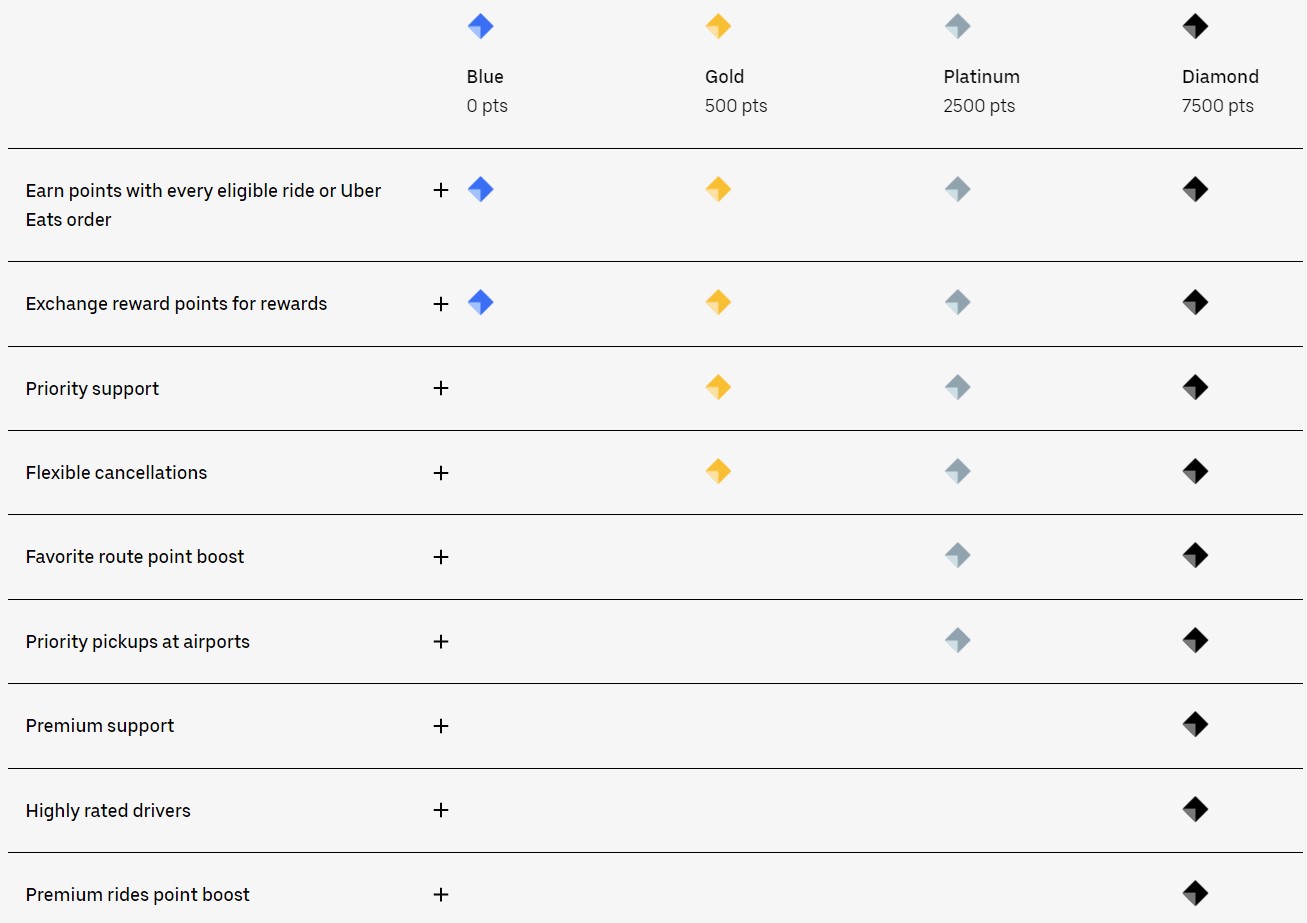Screen dimensions: 1307x923
Task: Click the Platinum tier diamond icon in header
Action: tap(957, 27)
